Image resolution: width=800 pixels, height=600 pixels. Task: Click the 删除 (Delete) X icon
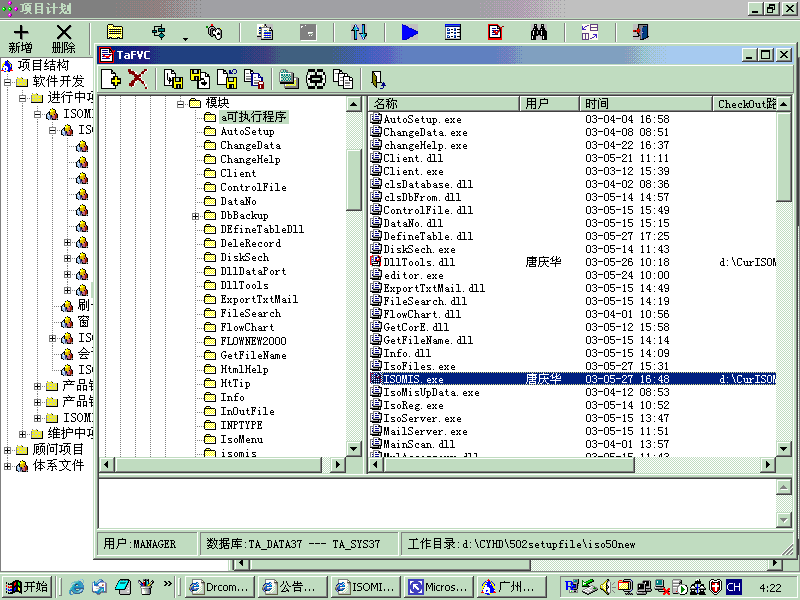pyautogui.click(x=63, y=33)
